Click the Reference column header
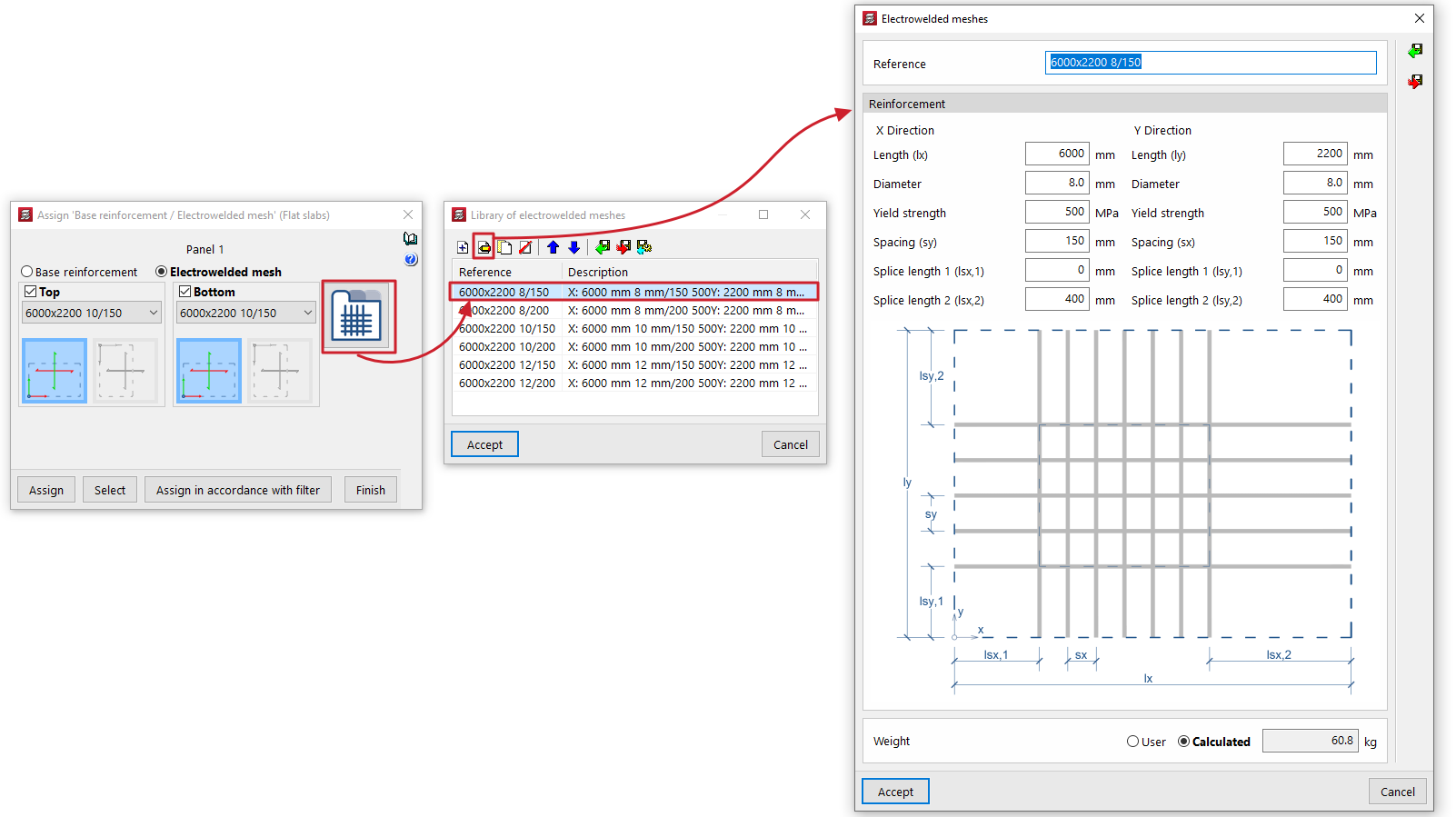The height and width of the screenshot is (817, 1456). click(507, 272)
